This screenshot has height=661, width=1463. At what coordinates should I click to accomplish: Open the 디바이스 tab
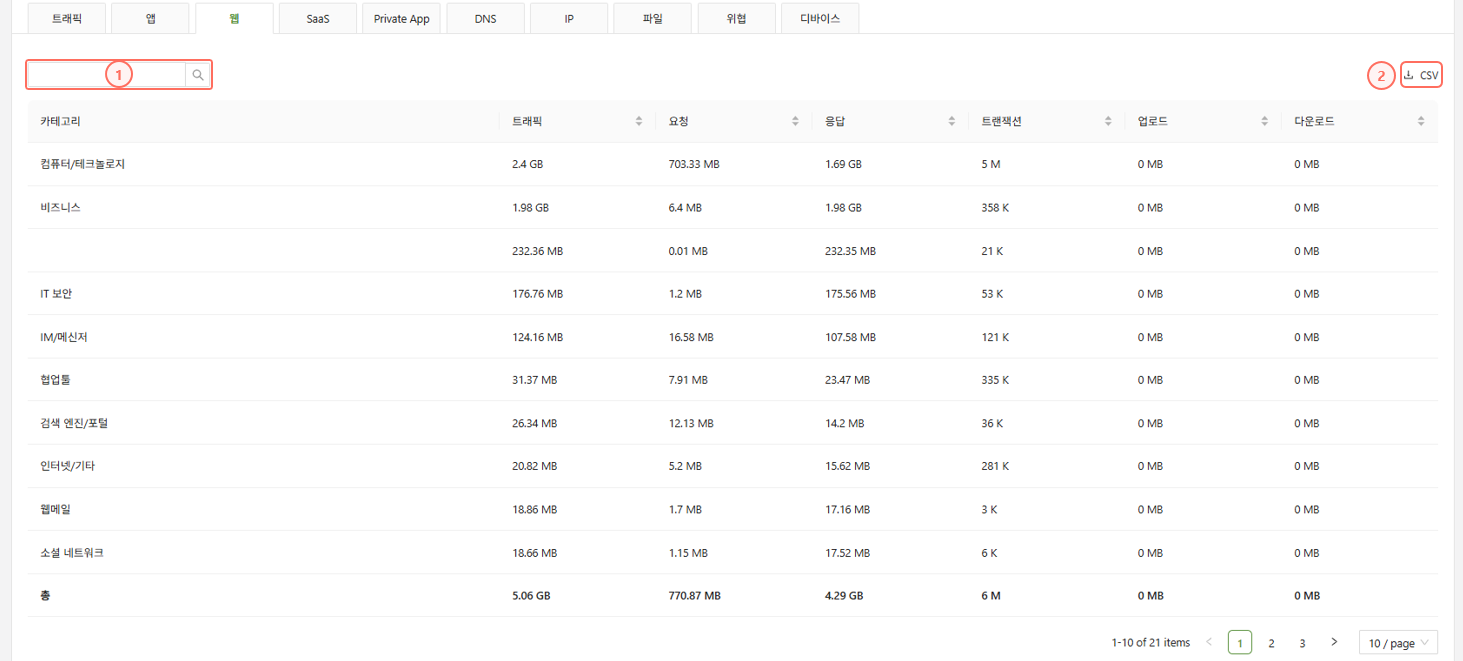[820, 19]
